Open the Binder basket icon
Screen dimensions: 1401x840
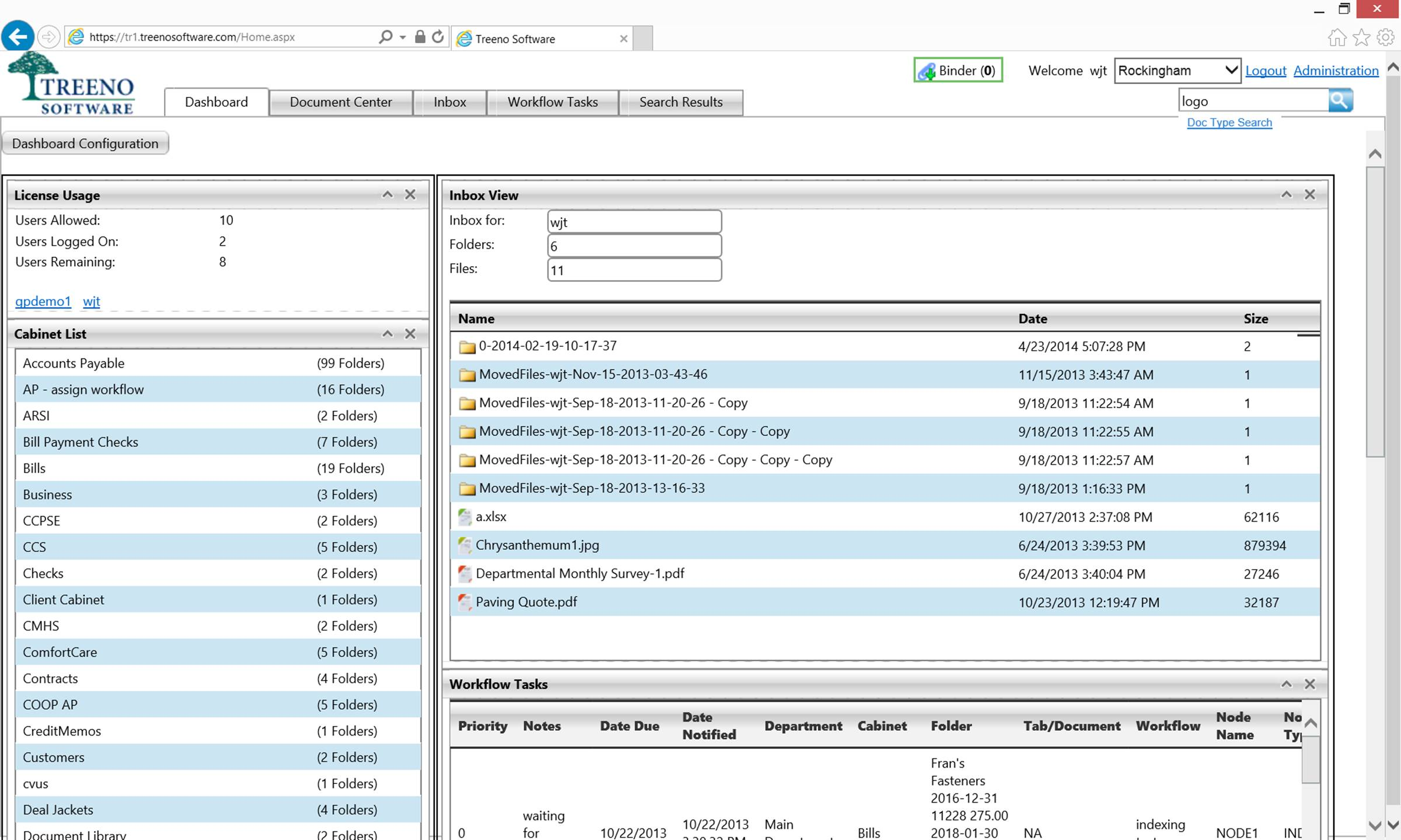[926, 71]
